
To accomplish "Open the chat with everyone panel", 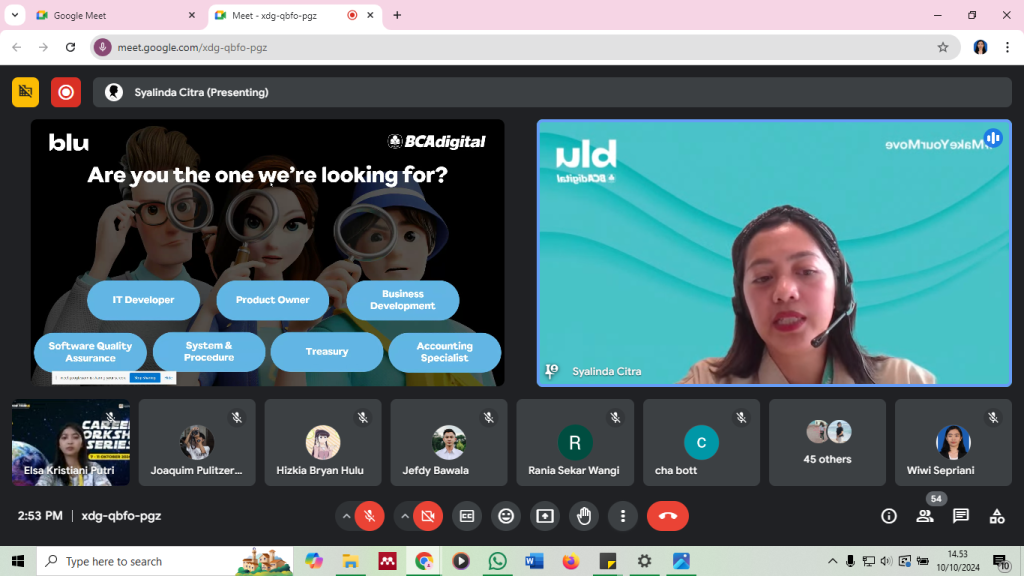I will tap(961, 516).
